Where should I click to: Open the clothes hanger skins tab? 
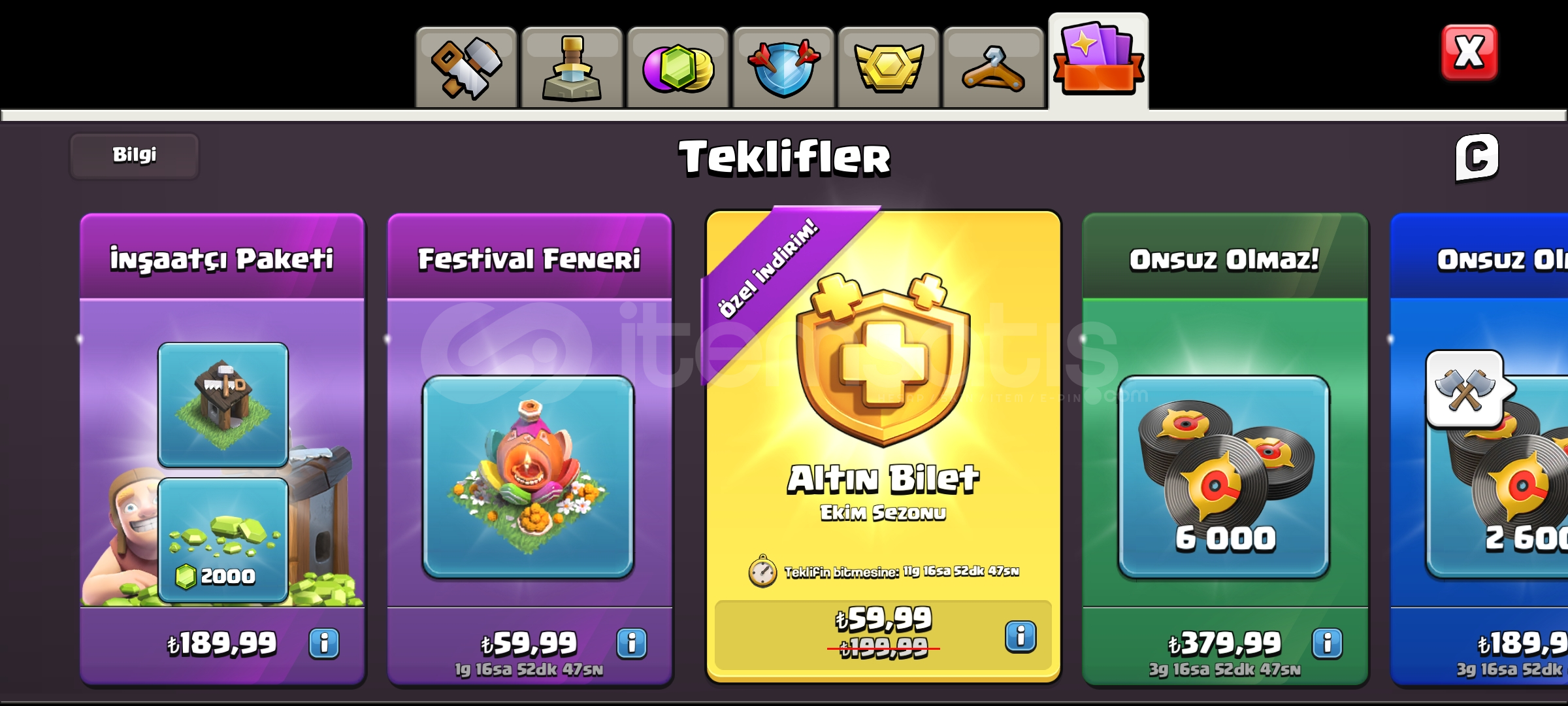(x=994, y=67)
